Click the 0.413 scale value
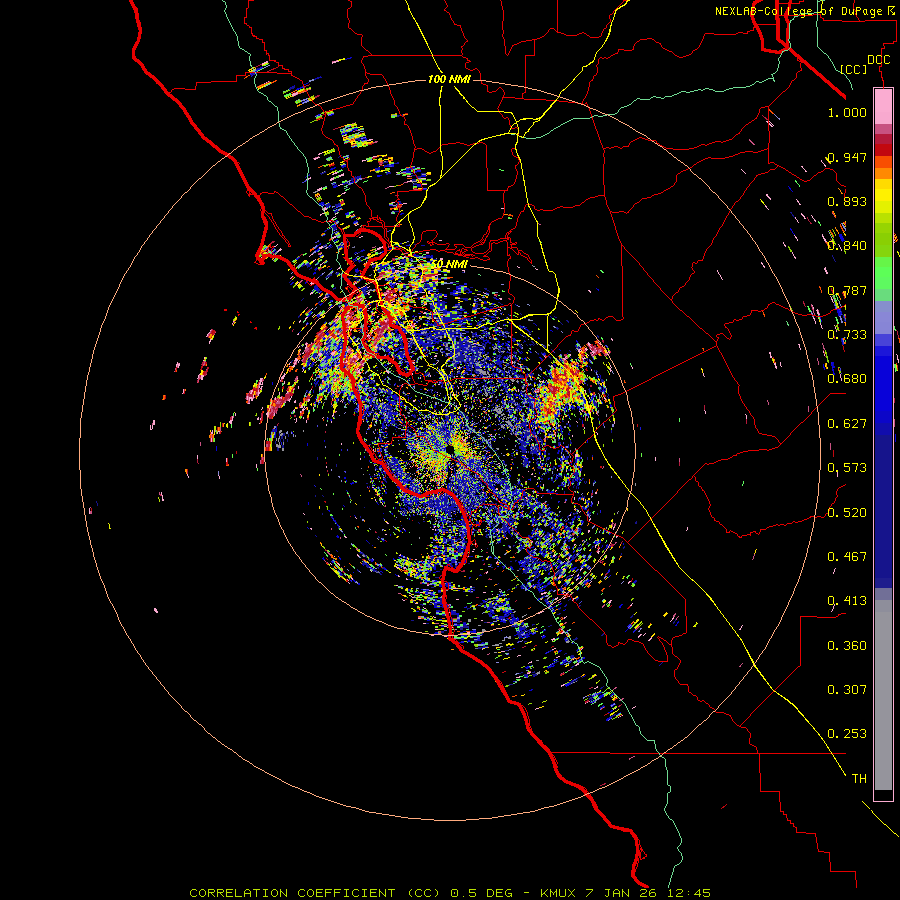Screen dimensions: 900x900 (847, 601)
